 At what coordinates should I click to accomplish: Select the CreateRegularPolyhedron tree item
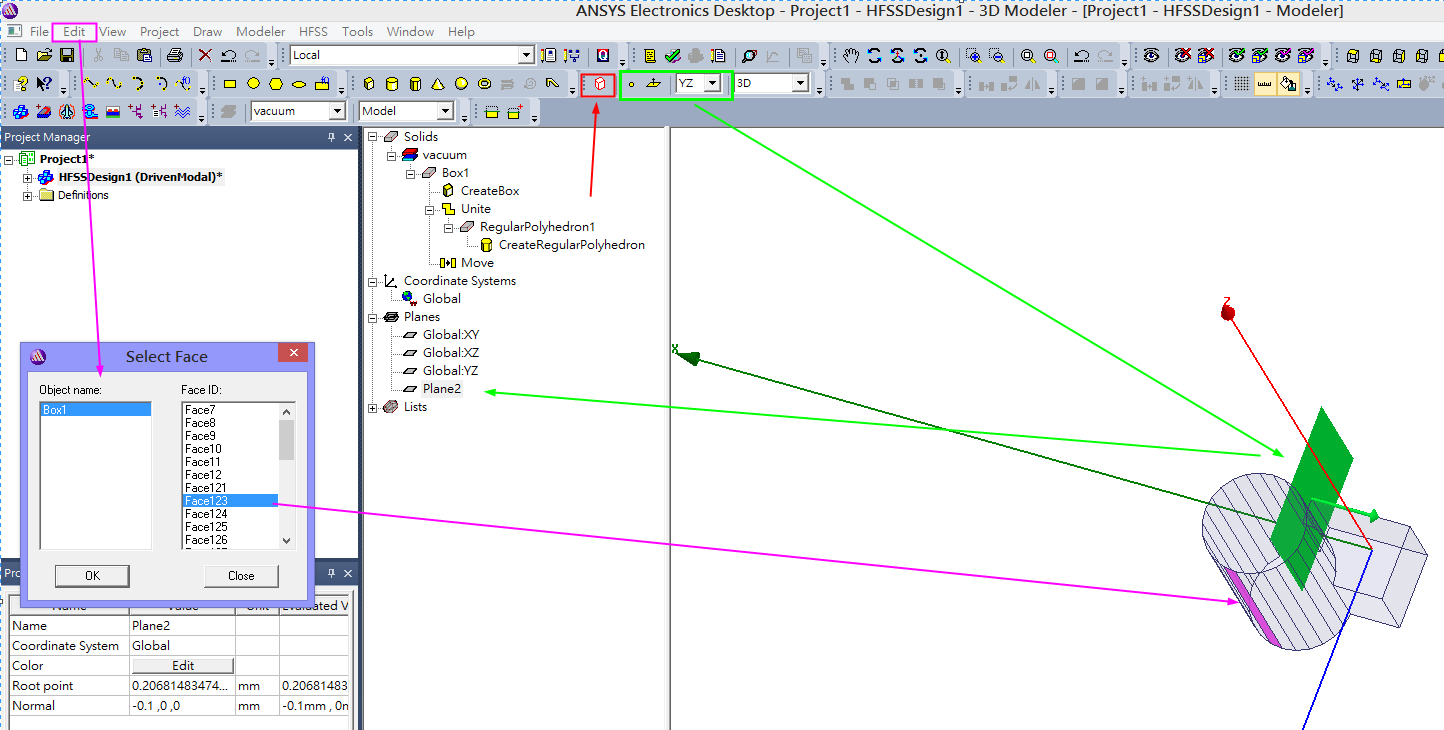[571, 245]
